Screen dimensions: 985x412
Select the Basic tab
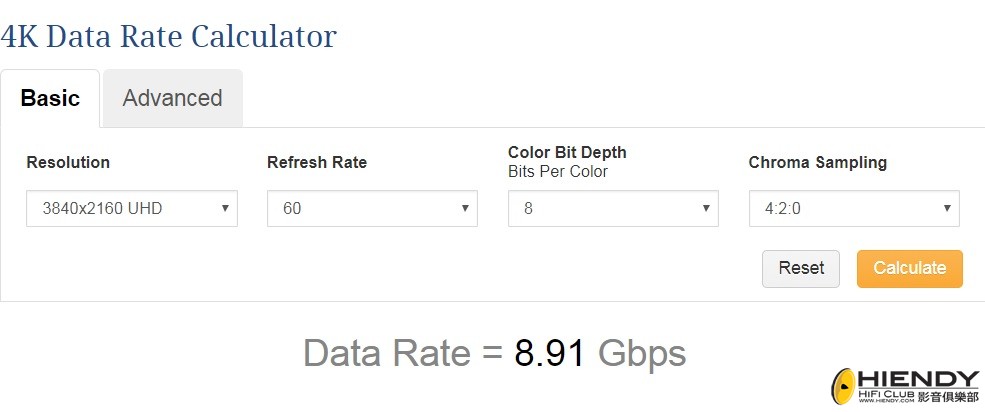click(x=50, y=99)
